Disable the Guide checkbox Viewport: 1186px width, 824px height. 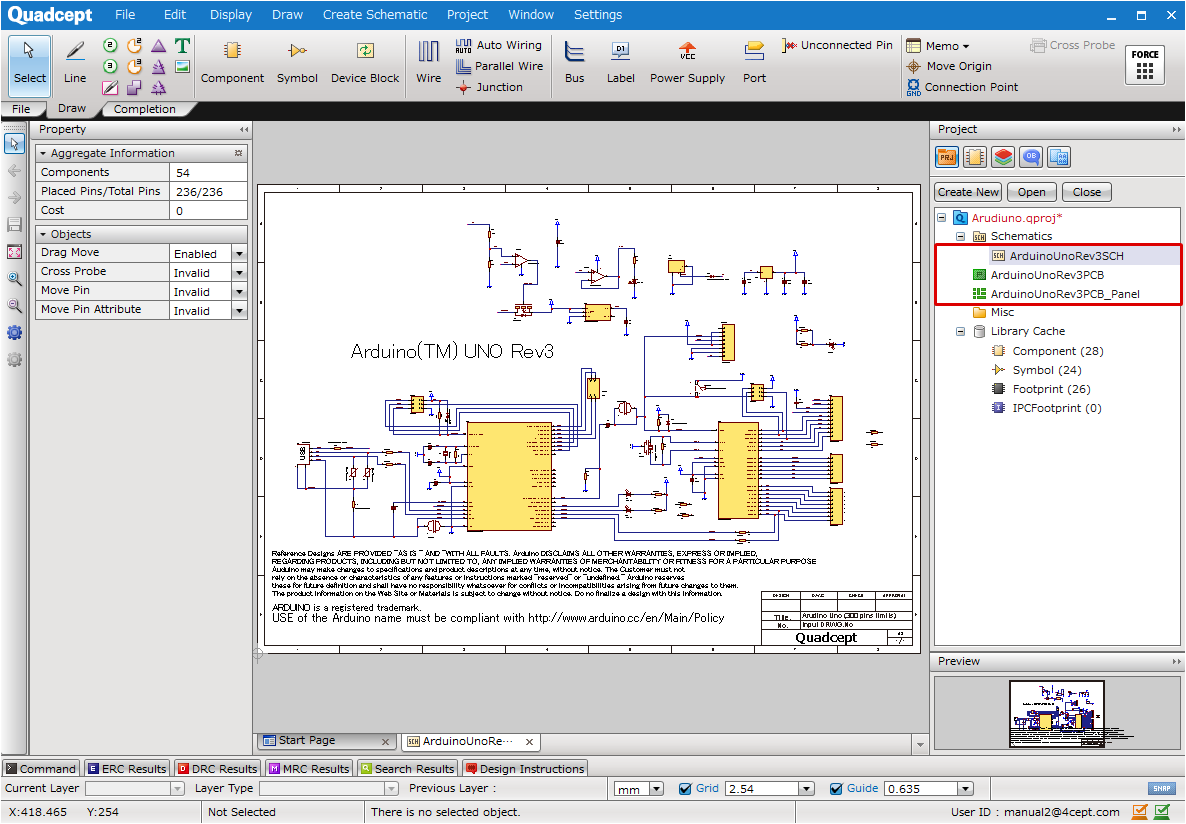(836, 789)
